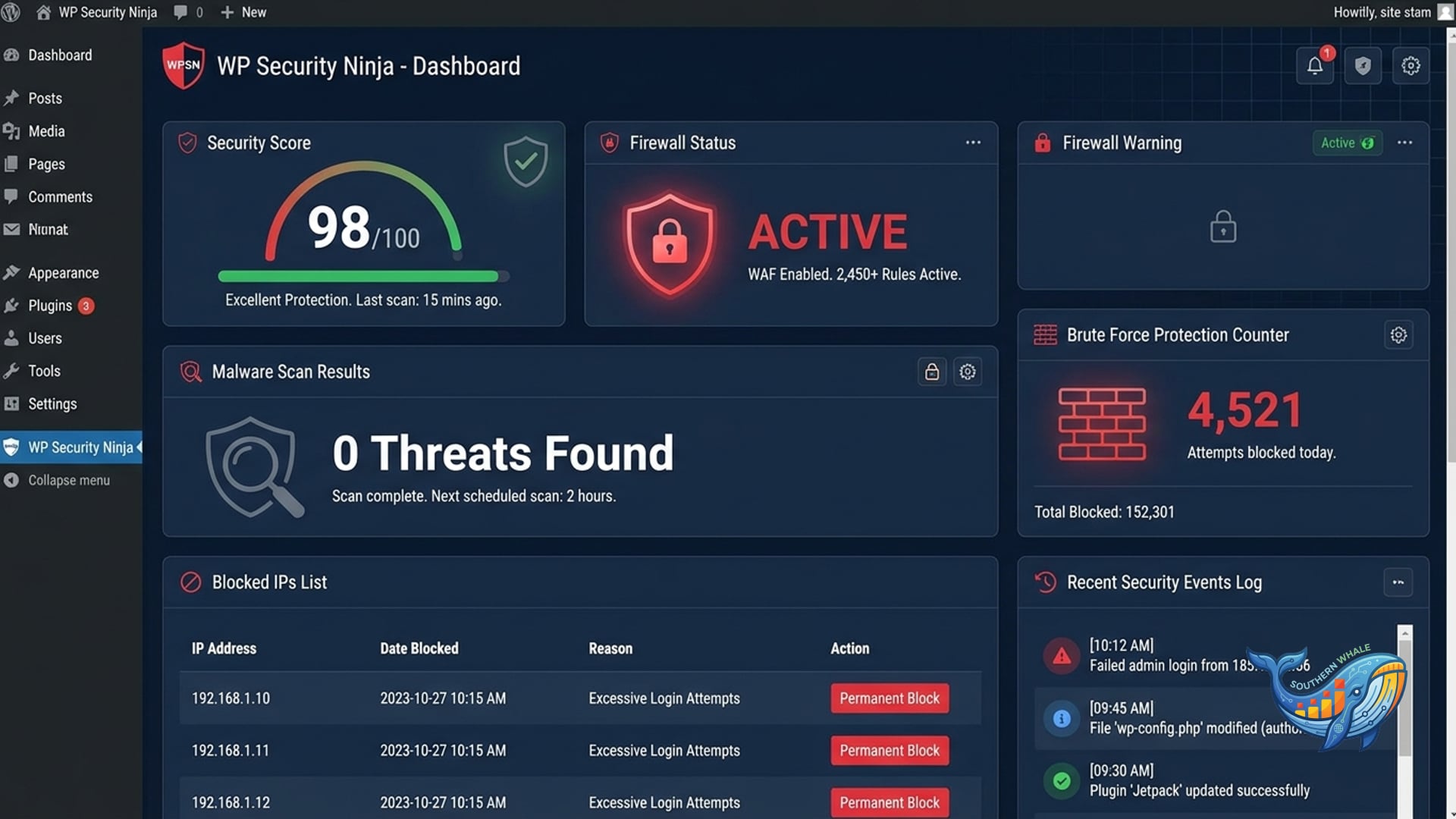Click the Plugins update count badge
This screenshot has width=1456, height=819.
tap(86, 306)
